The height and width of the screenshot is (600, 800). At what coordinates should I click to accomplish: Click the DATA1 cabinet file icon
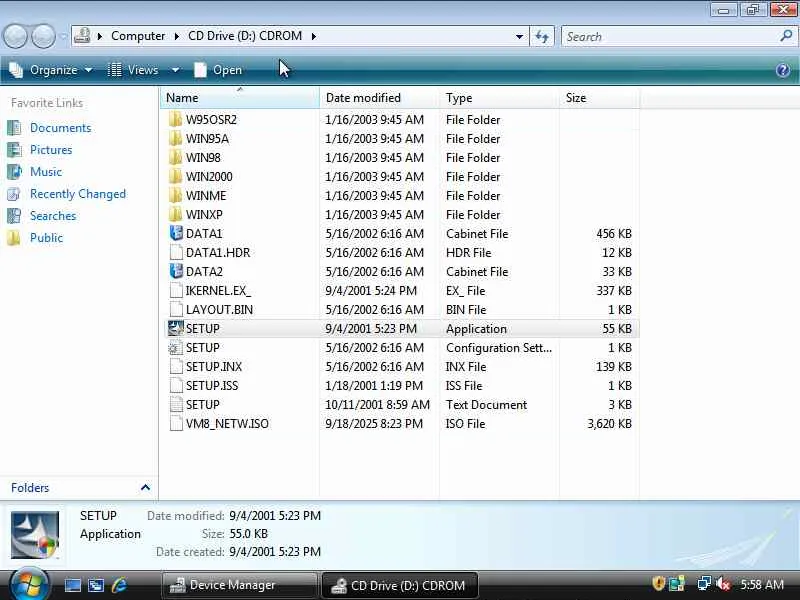click(x=176, y=233)
